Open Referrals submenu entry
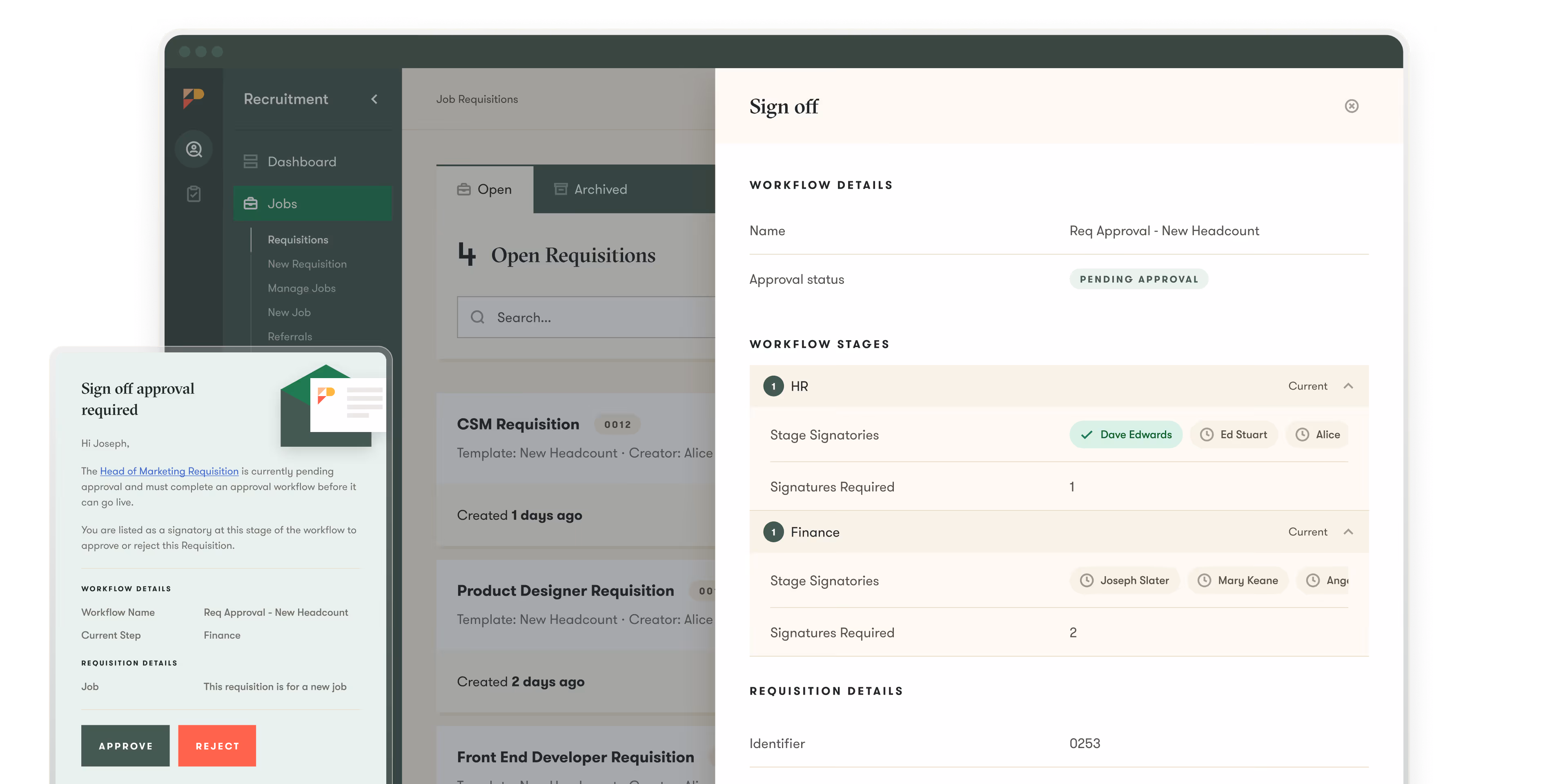 pyautogui.click(x=290, y=336)
